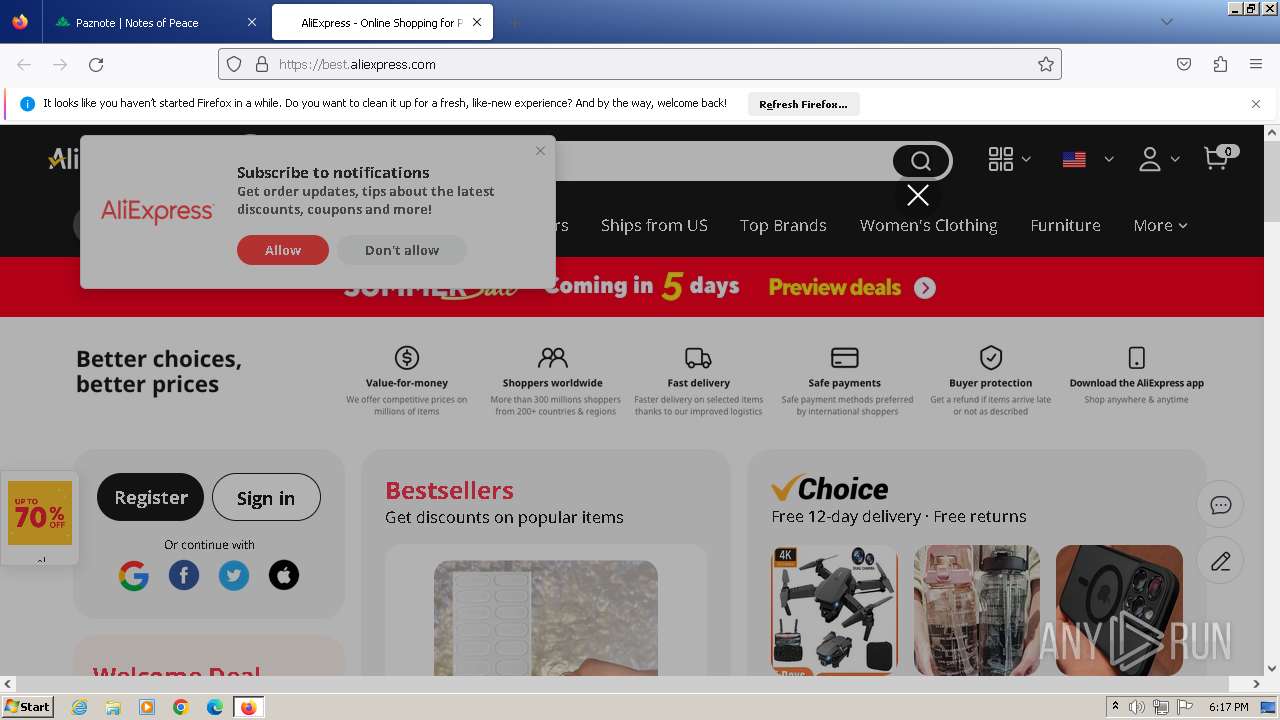Open the QR code app download icon

tap(1001, 159)
